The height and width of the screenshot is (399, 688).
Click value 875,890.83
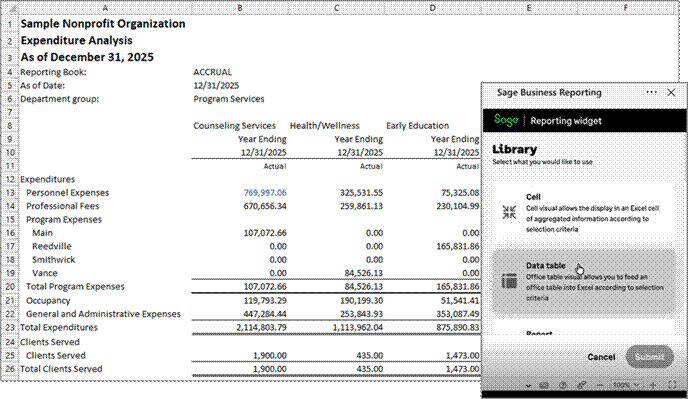[x=458, y=327]
